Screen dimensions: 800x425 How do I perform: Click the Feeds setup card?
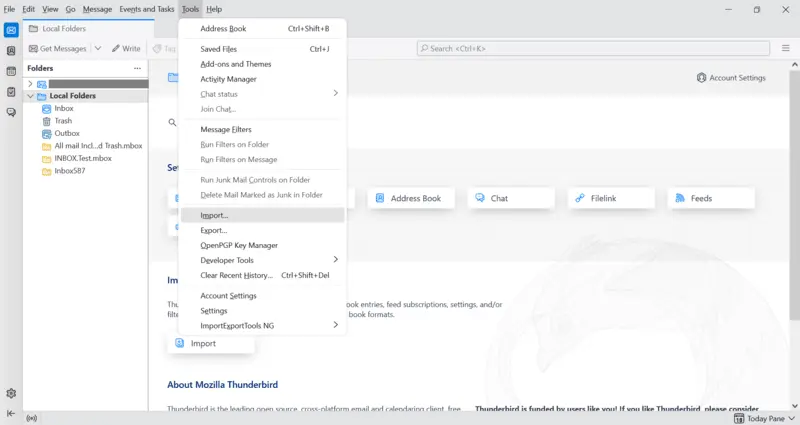(711, 198)
